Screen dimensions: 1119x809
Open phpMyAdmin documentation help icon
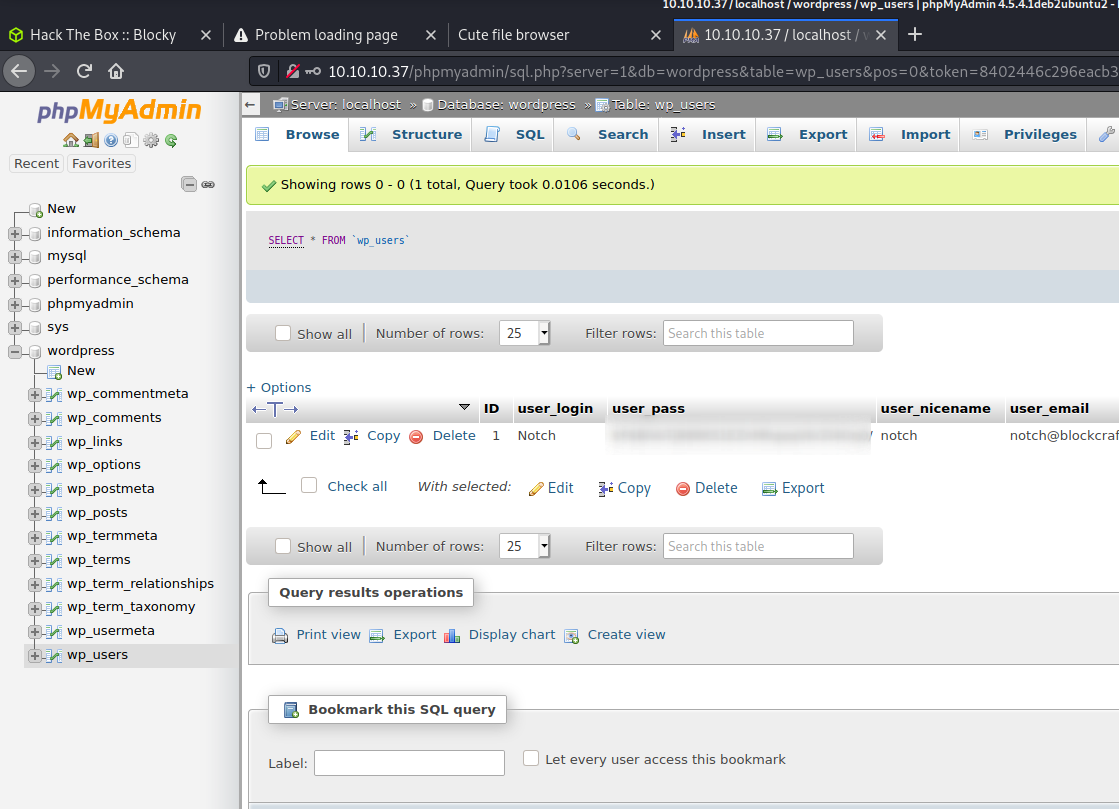111,140
